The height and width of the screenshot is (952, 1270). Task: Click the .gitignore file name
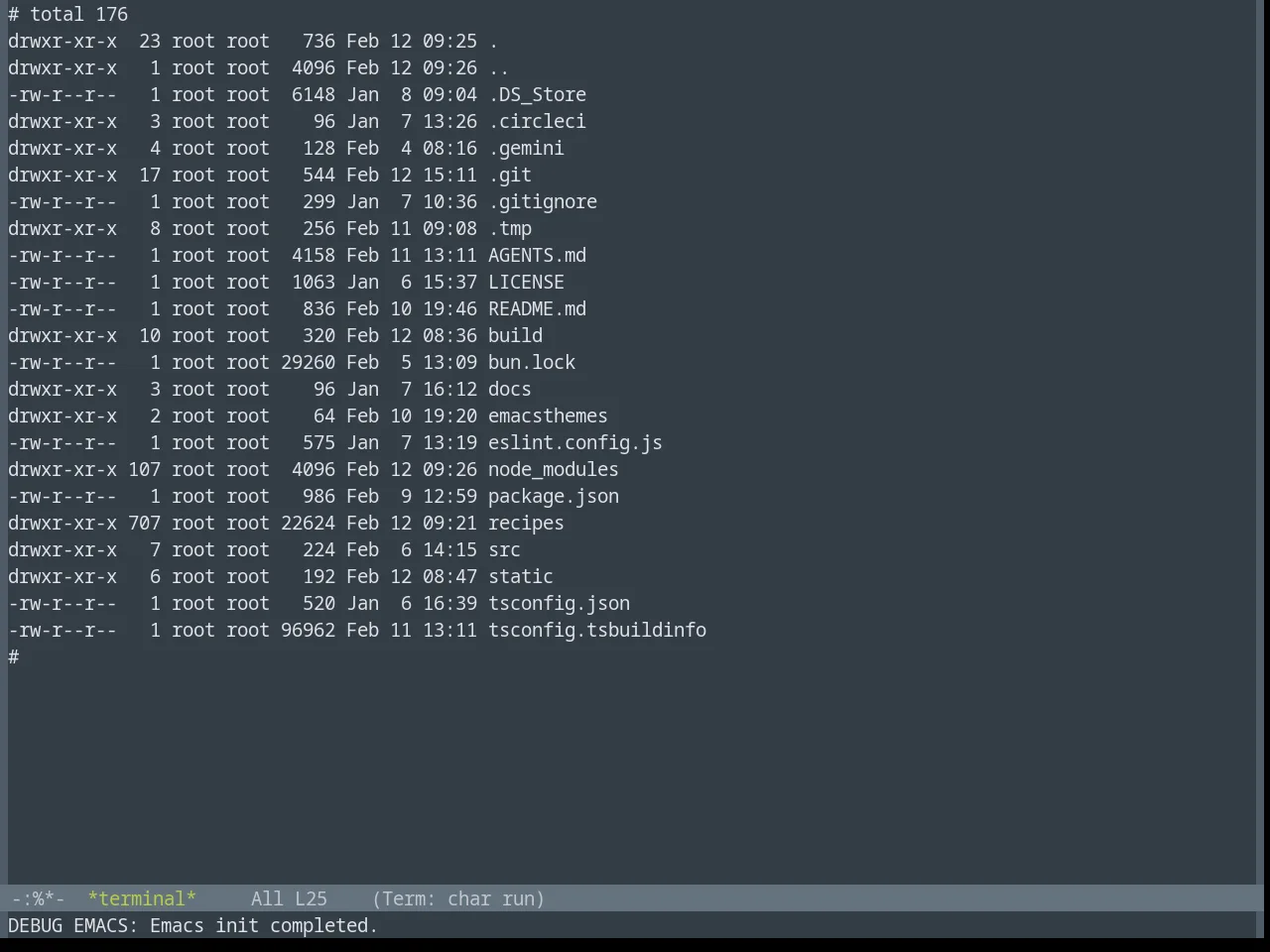pos(543,201)
